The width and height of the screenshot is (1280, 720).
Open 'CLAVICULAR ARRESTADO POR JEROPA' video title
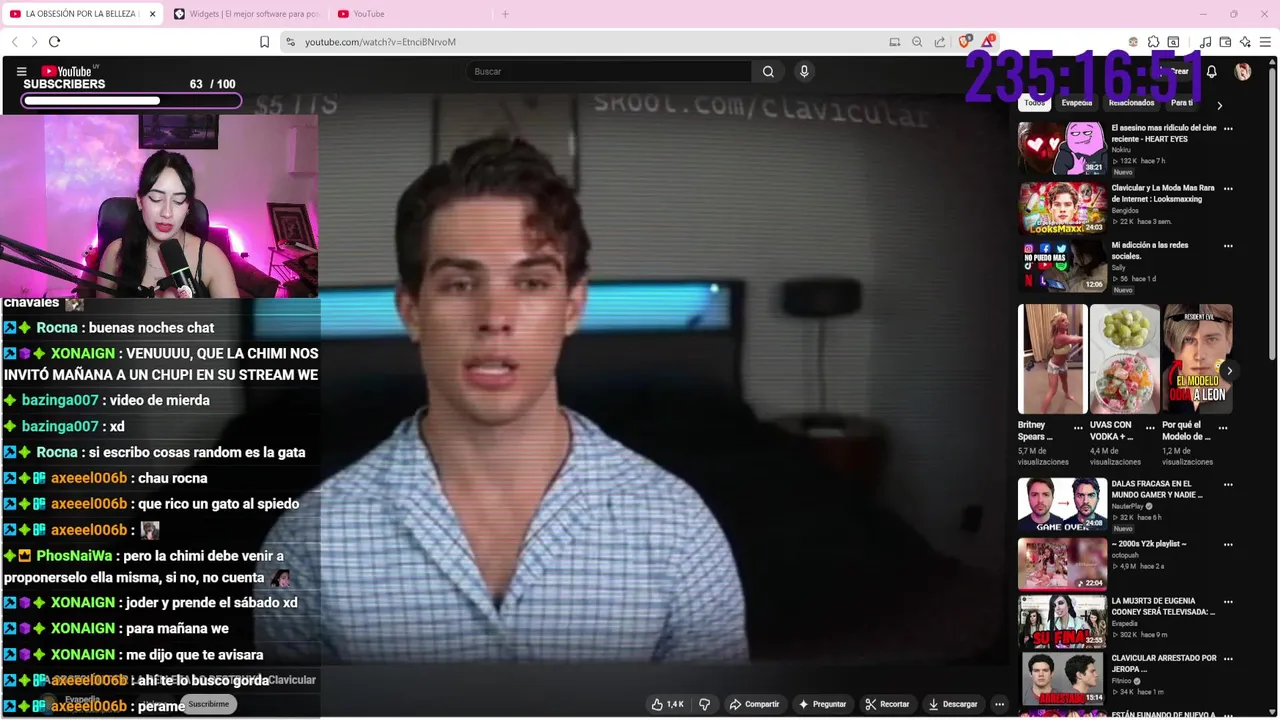1164,663
